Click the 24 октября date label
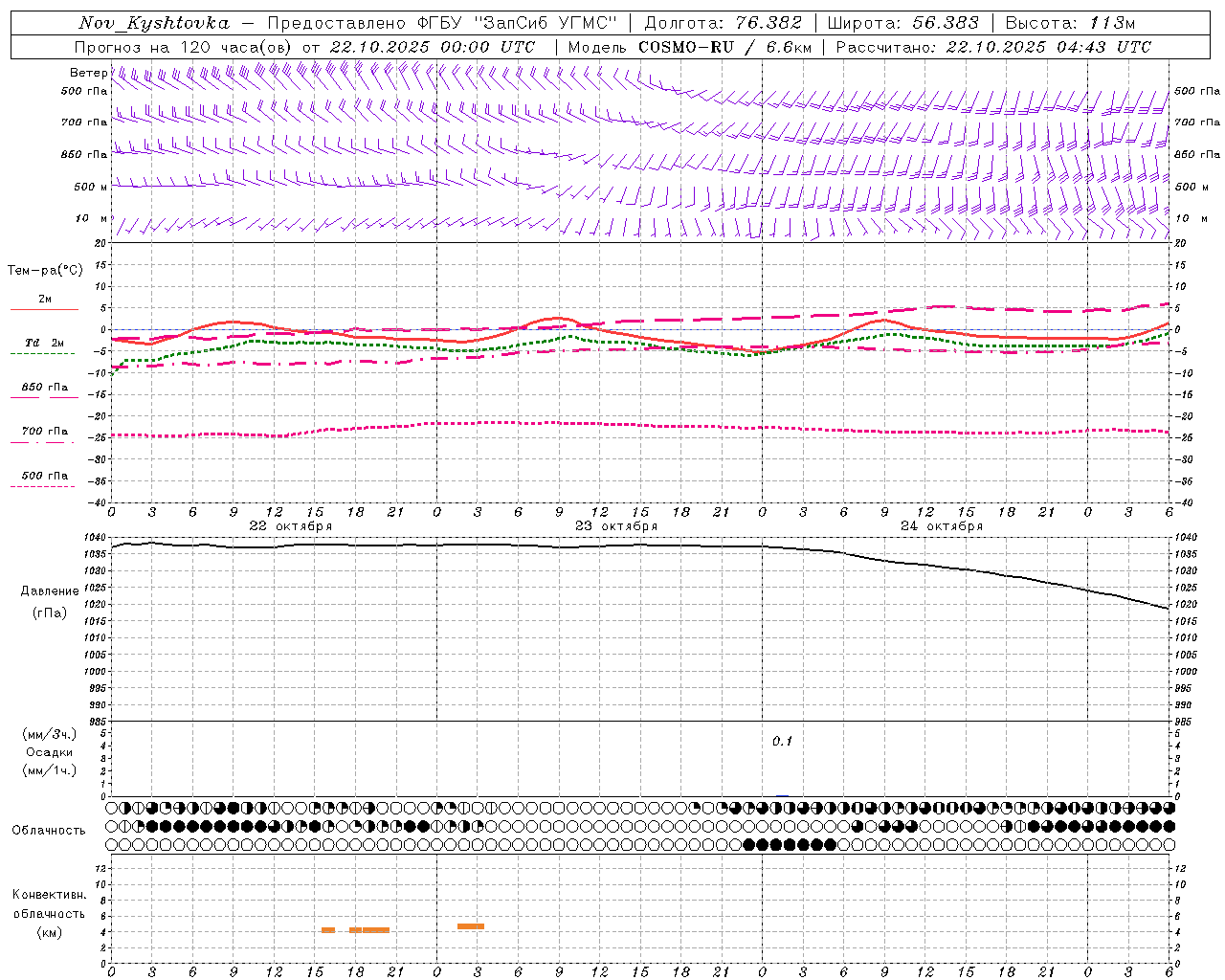Image resolution: width=1225 pixels, height=980 pixels. (x=942, y=526)
